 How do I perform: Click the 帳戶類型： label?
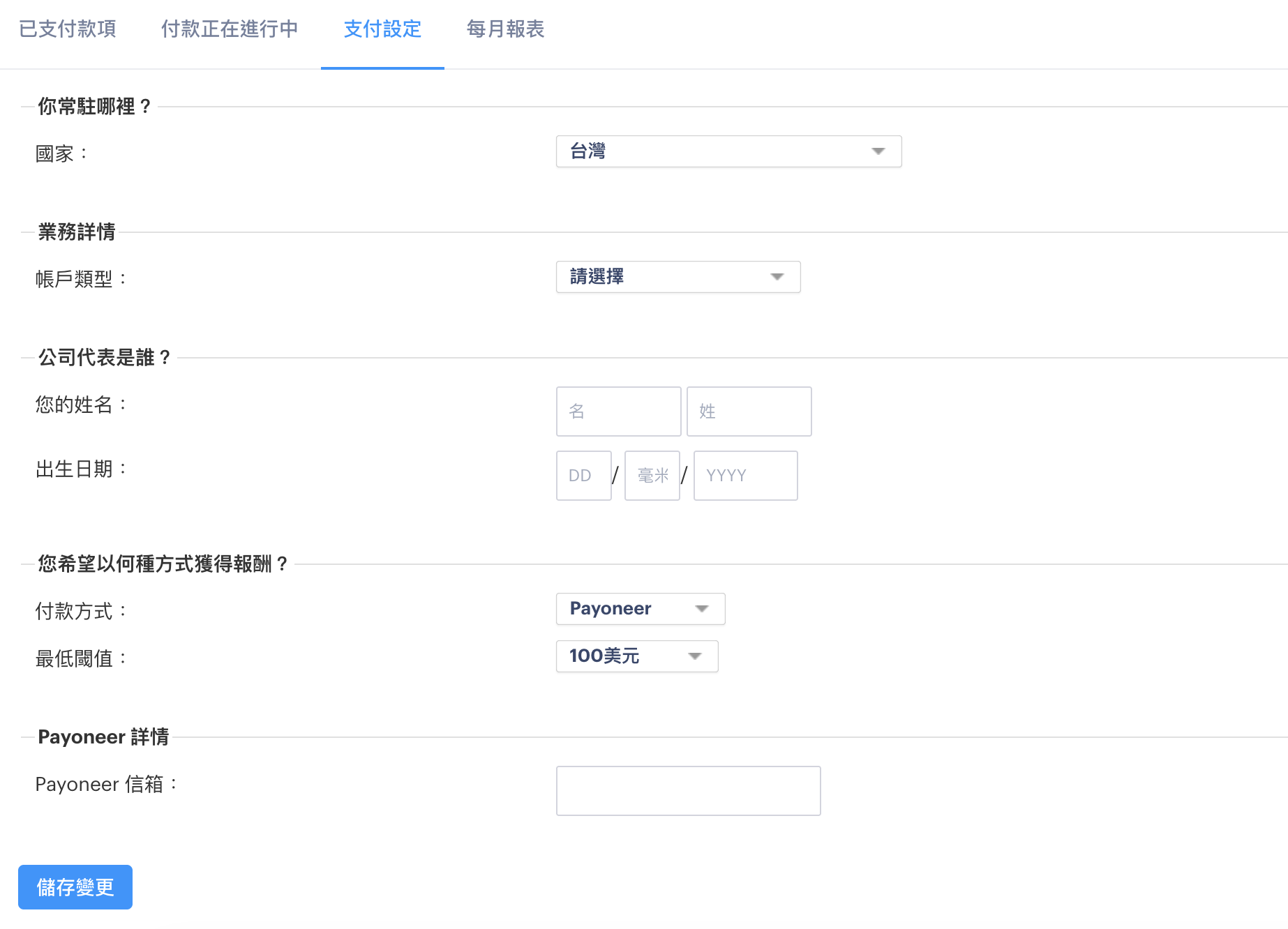coord(81,279)
